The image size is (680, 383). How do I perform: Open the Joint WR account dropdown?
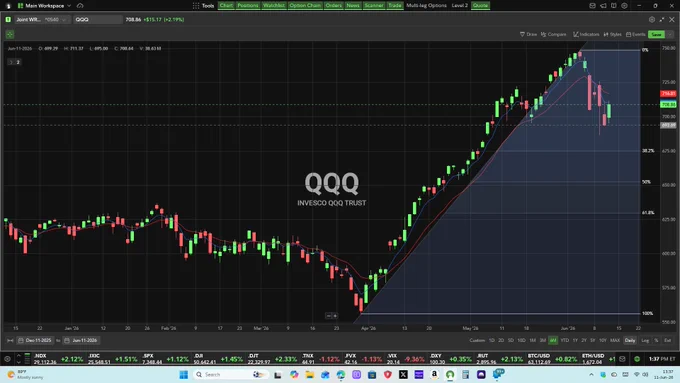tap(42, 20)
